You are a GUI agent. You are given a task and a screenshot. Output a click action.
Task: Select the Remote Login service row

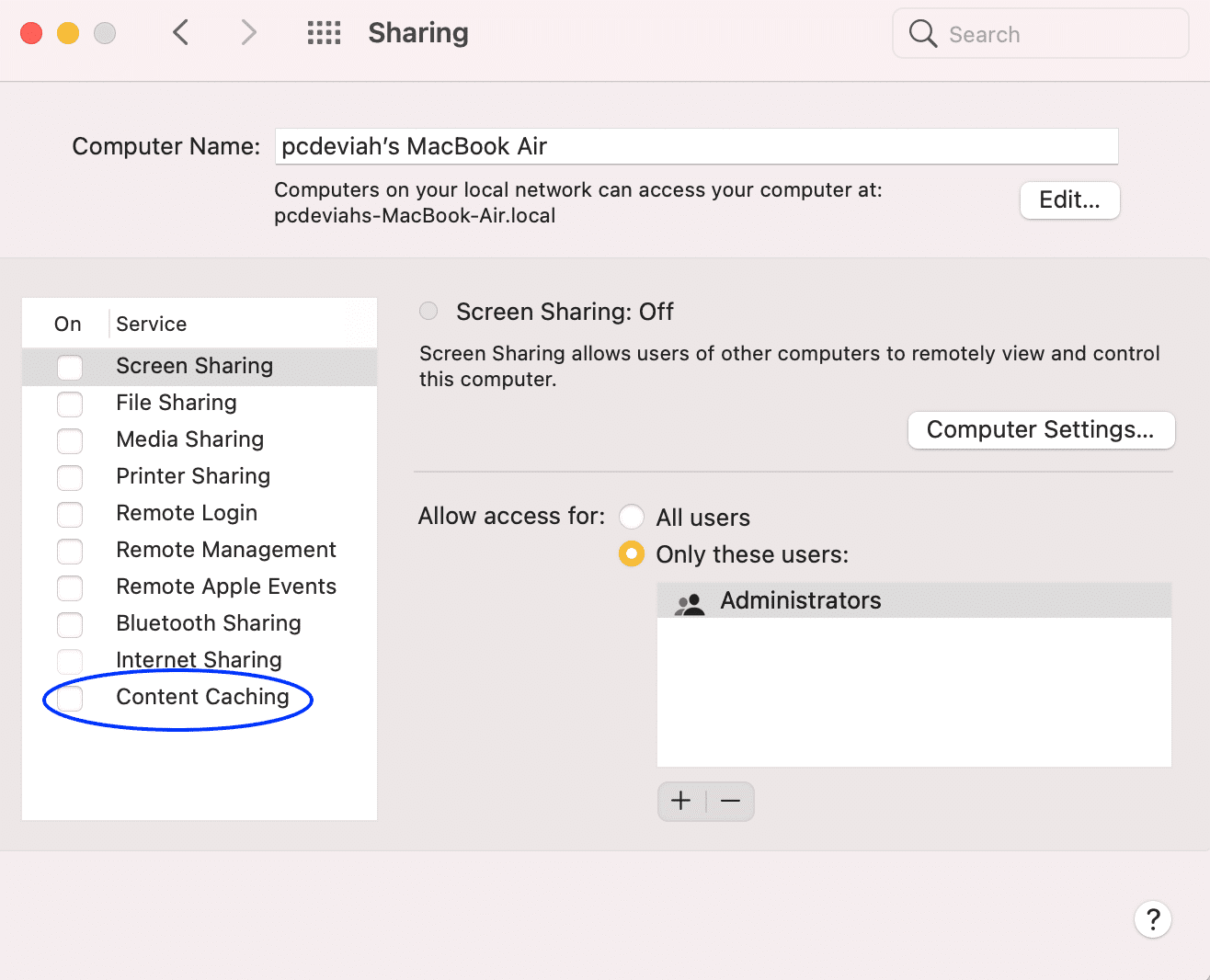(187, 513)
